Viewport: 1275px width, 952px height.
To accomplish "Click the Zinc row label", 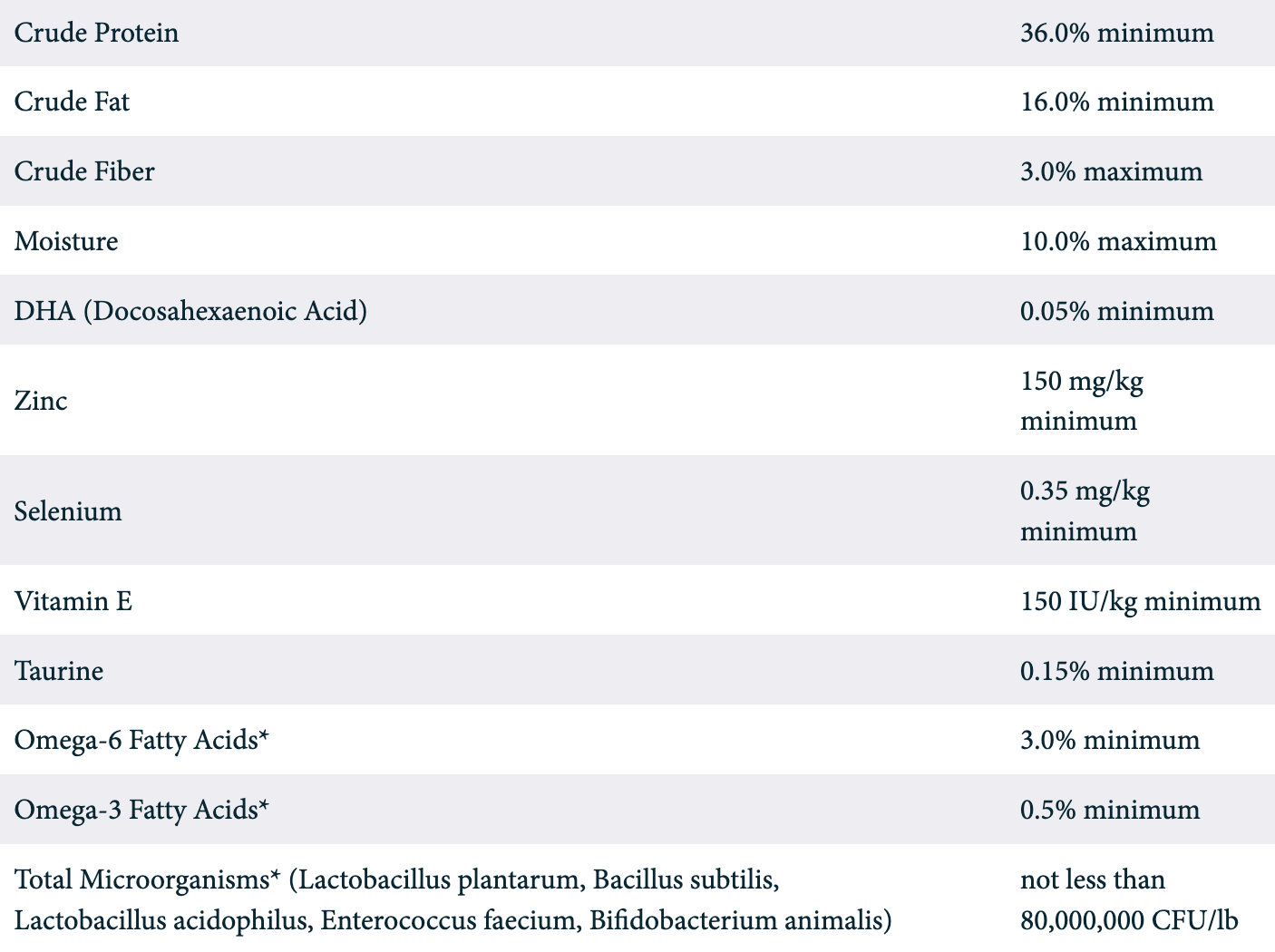I will click(x=41, y=401).
